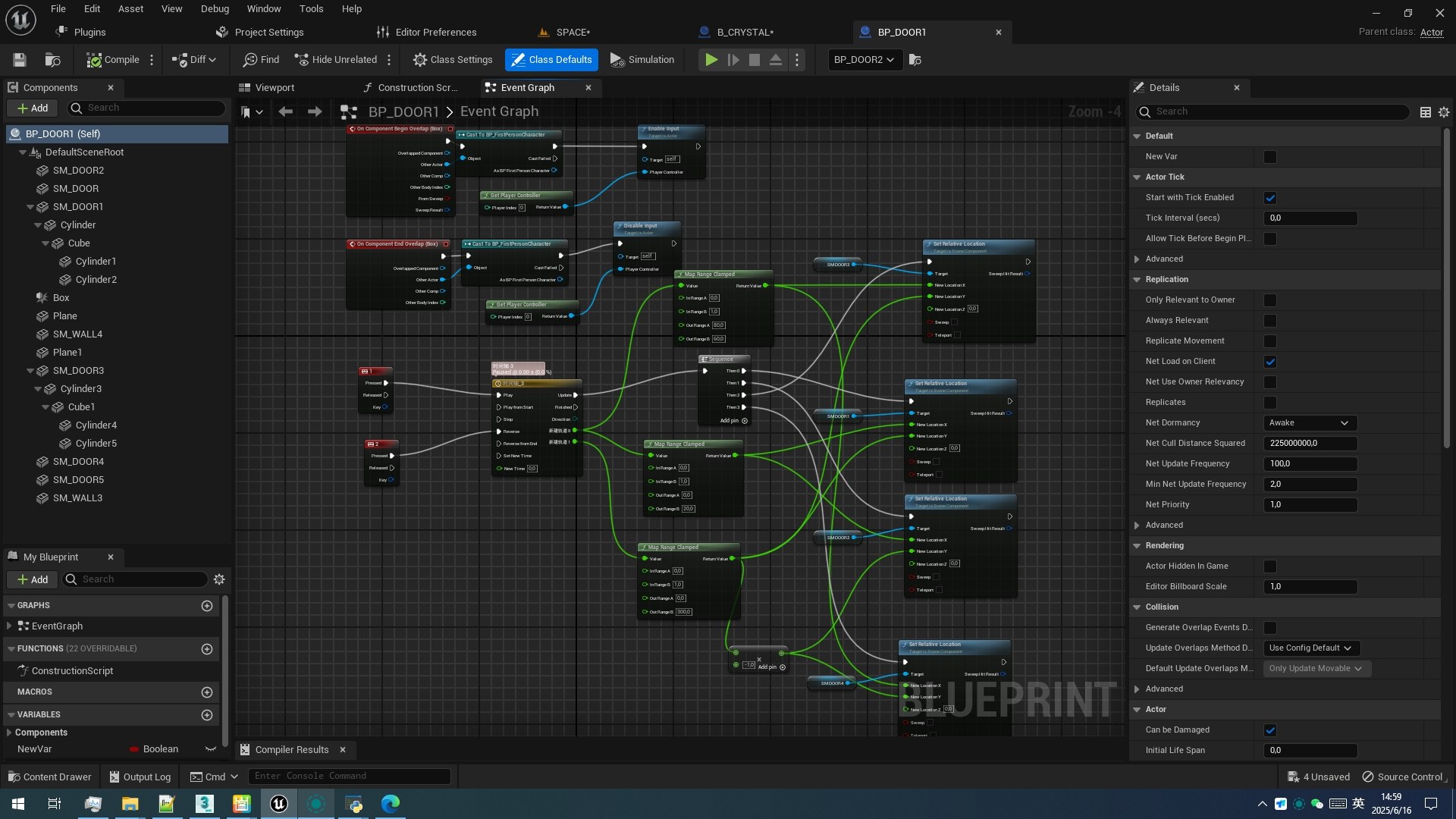The width and height of the screenshot is (1456, 819).
Task: Add a new component with Add button
Action: click(x=33, y=108)
